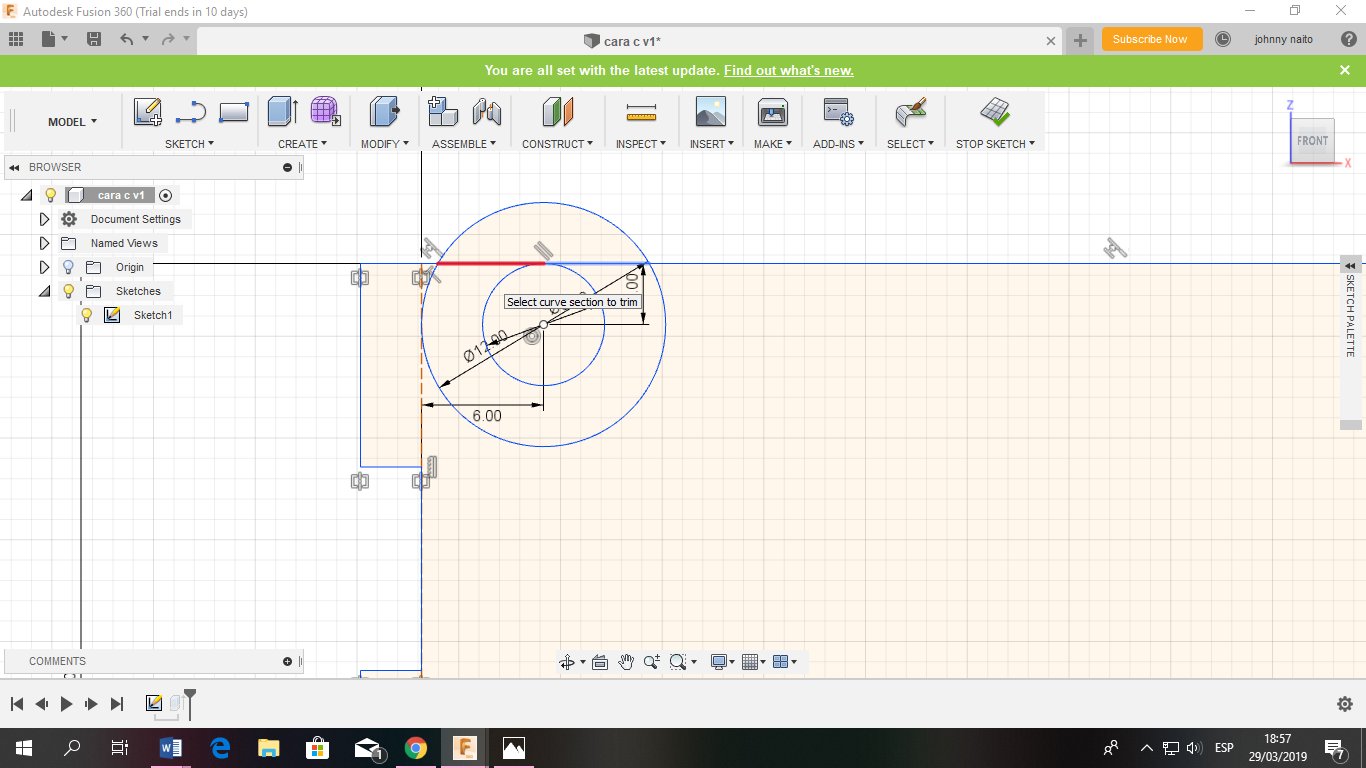The image size is (1366, 768).
Task: Click the Extrude box icon
Action: pos(283,111)
